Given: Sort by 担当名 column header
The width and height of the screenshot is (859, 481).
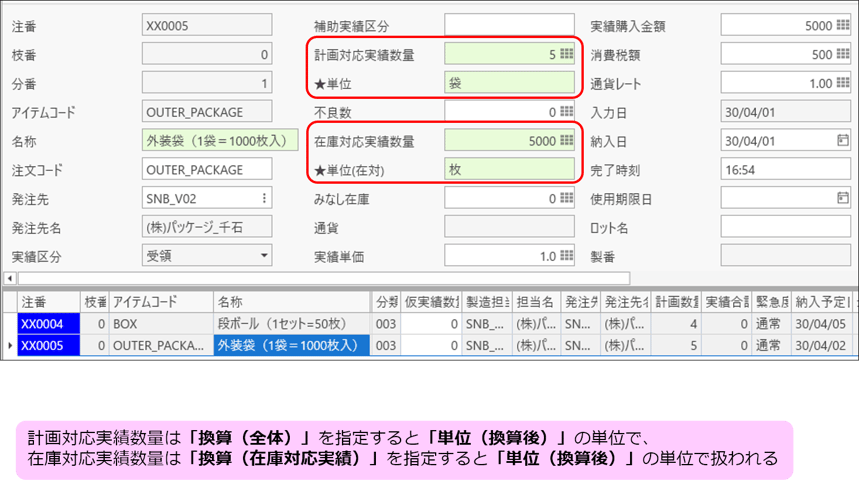Looking at the screenshot, I should coord(536,302).
